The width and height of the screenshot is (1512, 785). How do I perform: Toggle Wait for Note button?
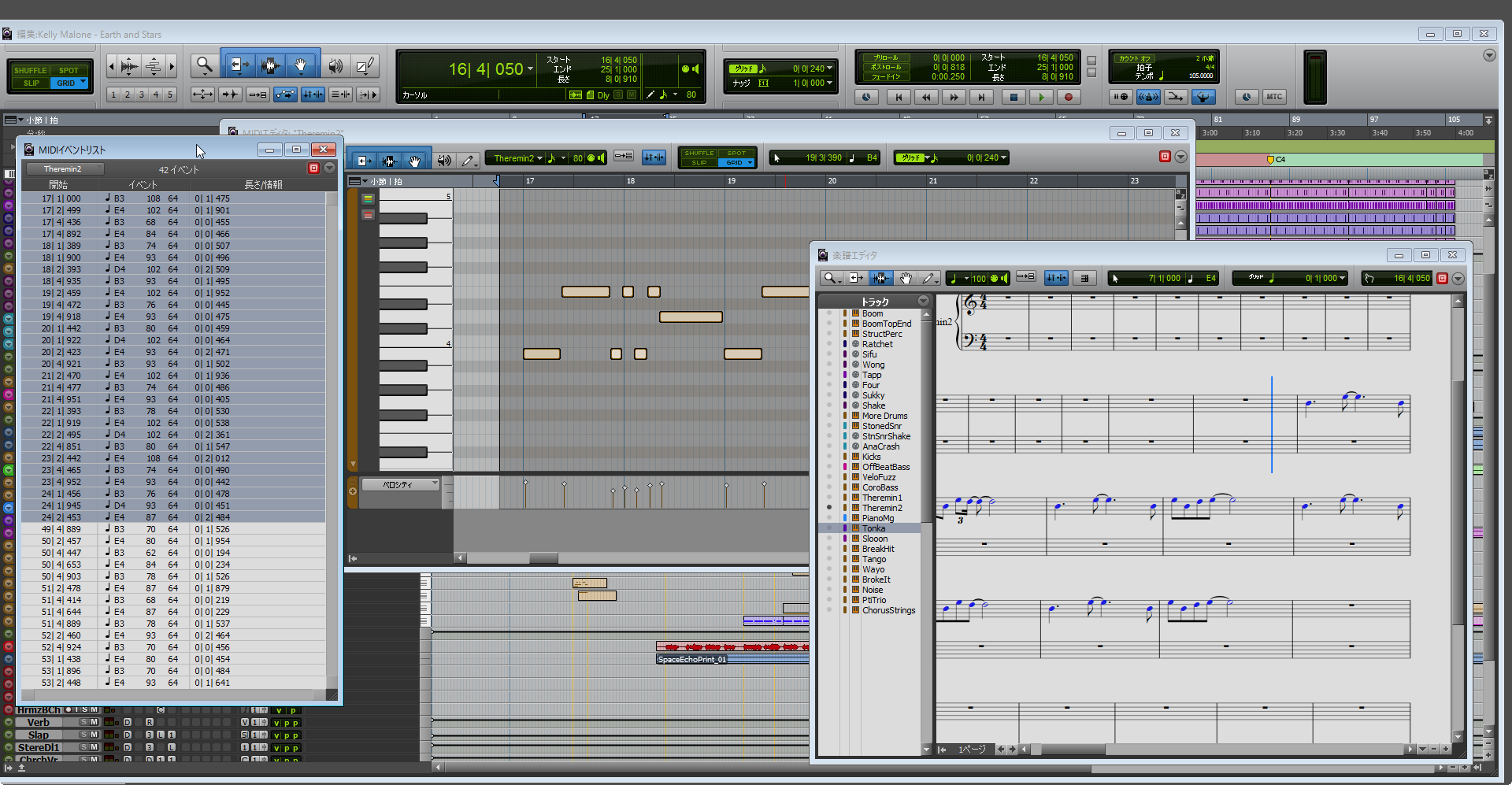pos(1120,97)
